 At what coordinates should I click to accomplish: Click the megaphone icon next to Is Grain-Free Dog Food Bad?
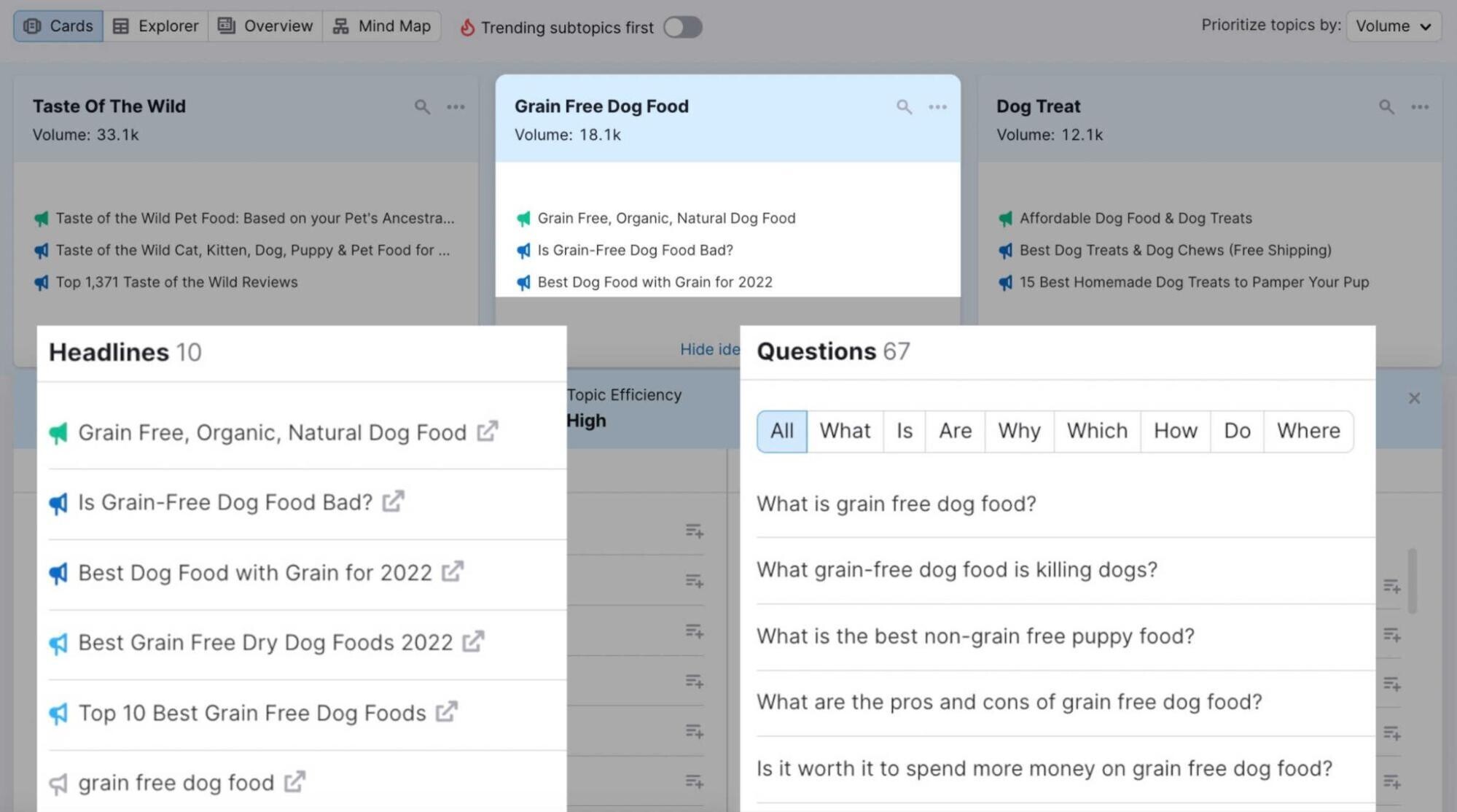point(58,503)
